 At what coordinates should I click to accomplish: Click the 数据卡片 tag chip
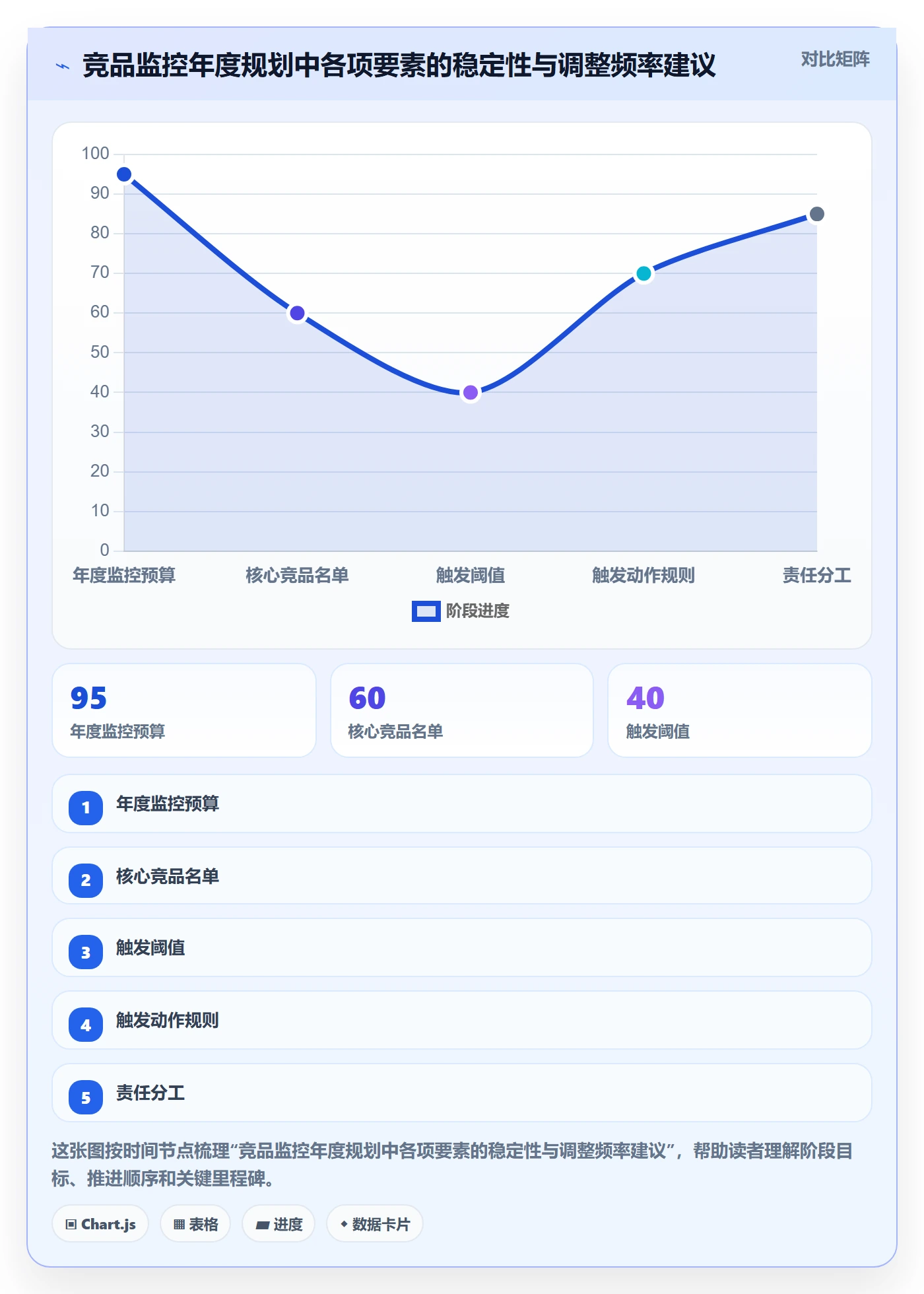375,1224
